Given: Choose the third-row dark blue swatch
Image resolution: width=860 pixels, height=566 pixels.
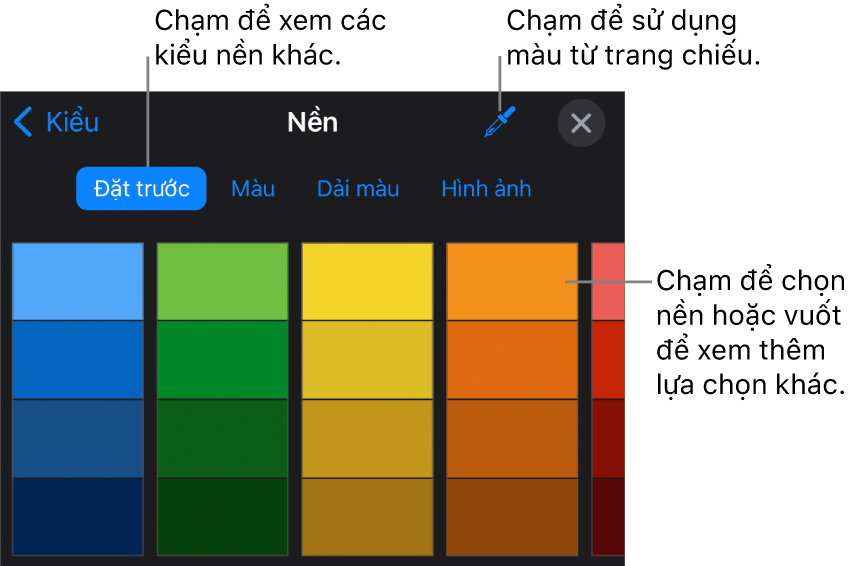Looking at the screenshot, I should [x=78, y=438].
